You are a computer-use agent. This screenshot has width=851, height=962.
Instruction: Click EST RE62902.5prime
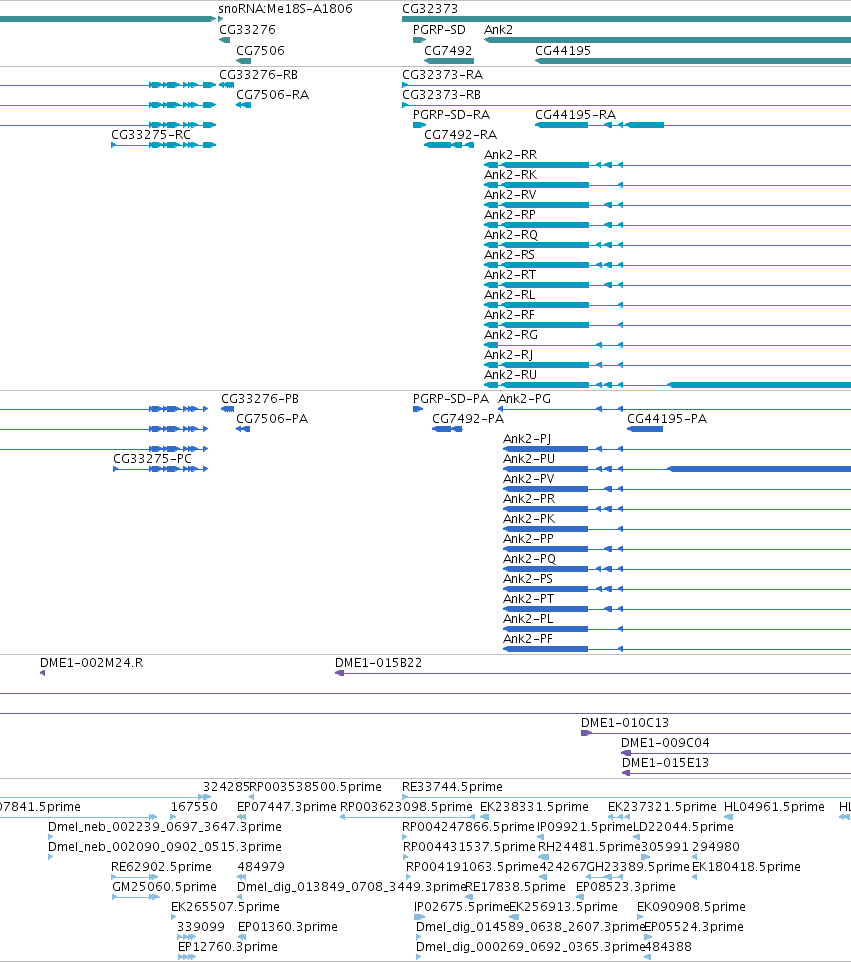[161, 867]
